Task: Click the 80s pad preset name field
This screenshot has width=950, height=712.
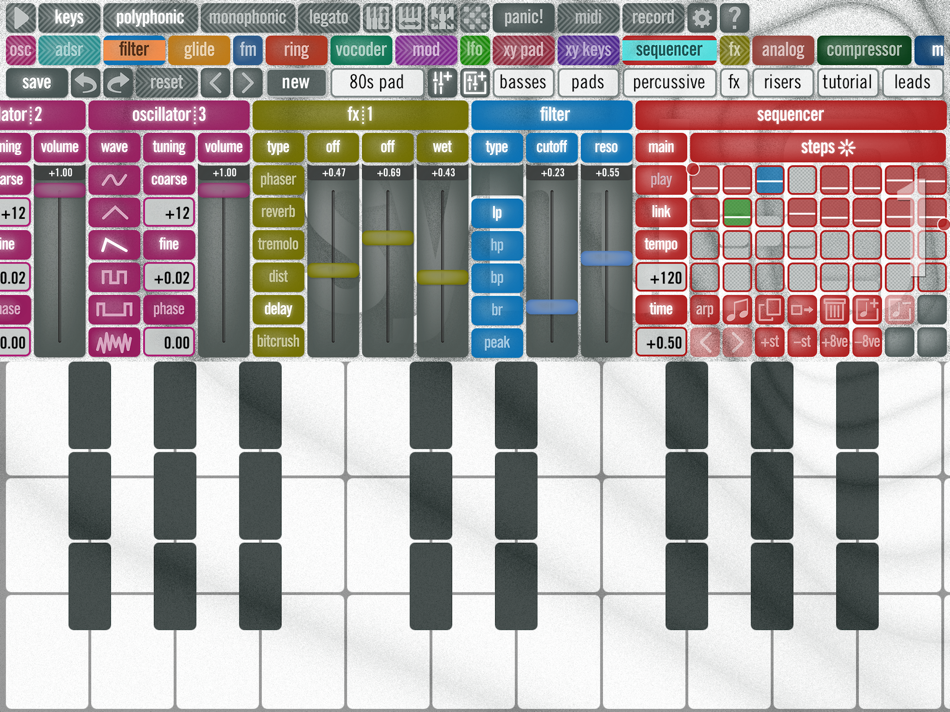Action: (x=376, y=82)
